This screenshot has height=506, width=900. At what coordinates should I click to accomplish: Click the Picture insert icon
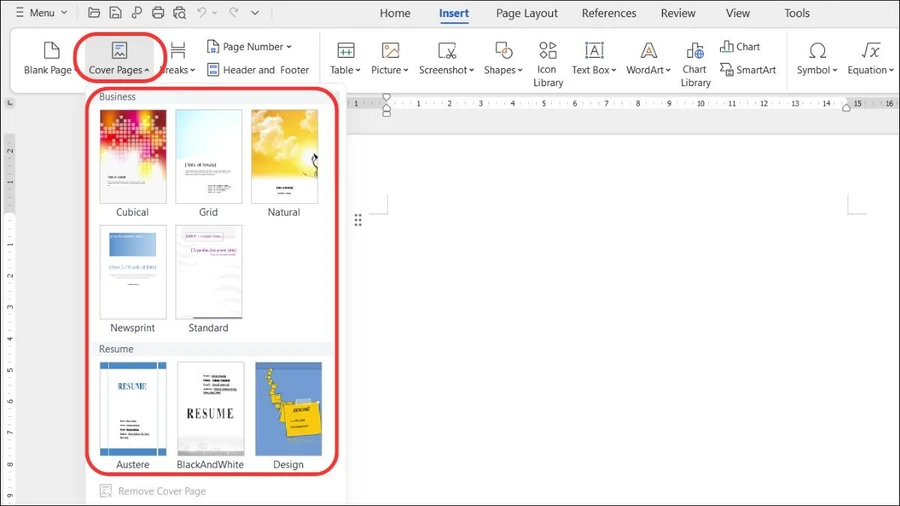click(390, 51)
